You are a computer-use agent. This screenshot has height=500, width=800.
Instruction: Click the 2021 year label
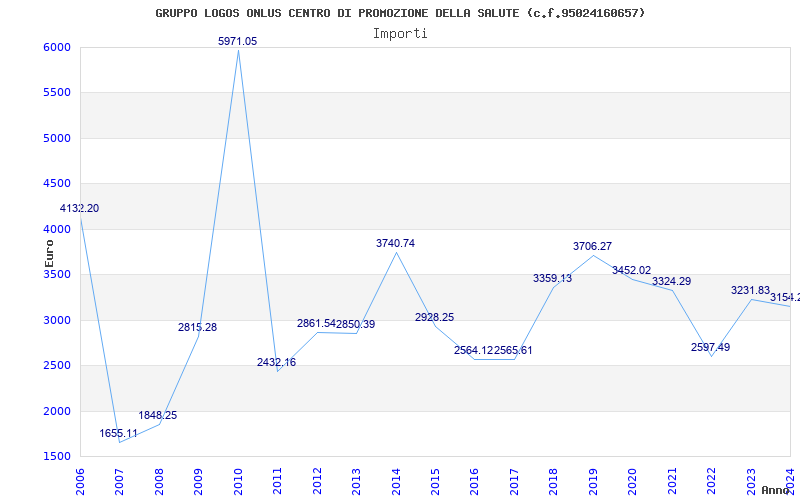coord(672,482)
